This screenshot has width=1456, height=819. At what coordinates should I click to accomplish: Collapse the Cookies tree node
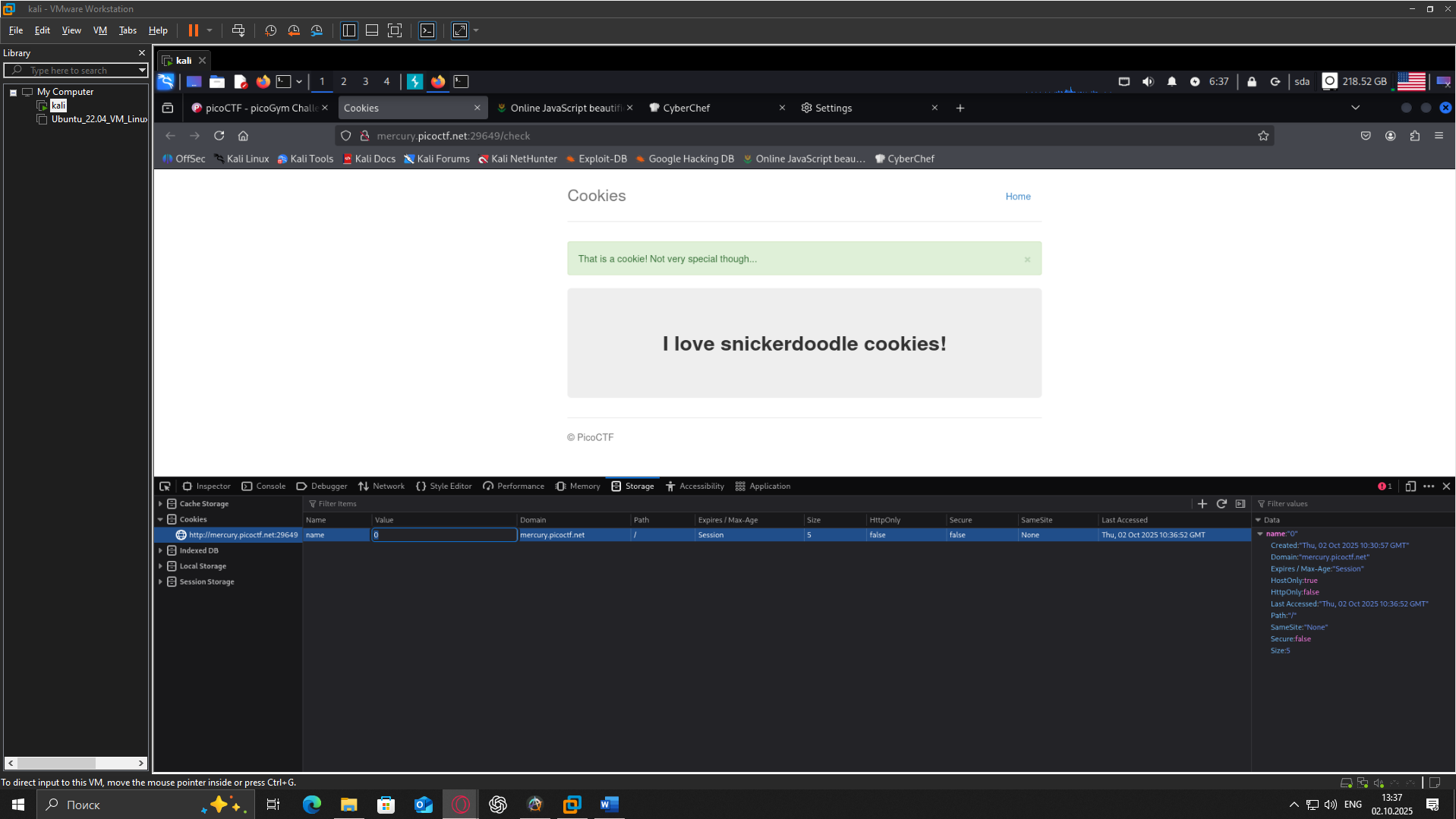point(160,520)
